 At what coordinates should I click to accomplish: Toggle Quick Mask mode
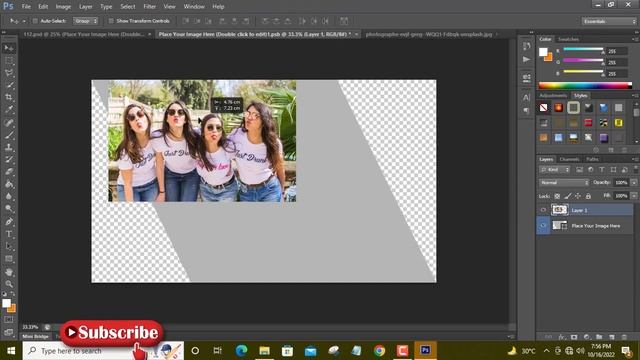coord(9,320)
